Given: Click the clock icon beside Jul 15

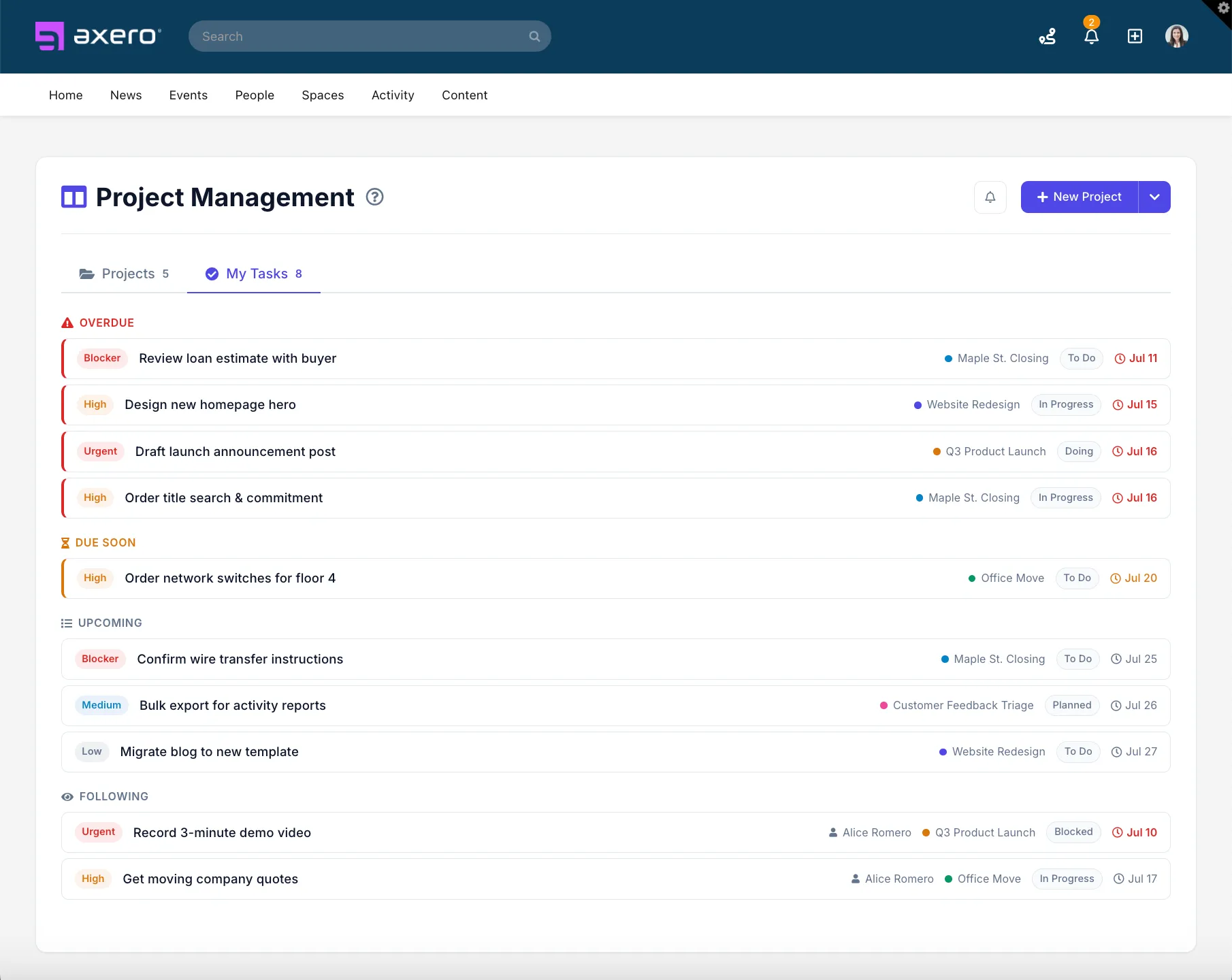Looking at the screenshot, I should pos(1118,405).
